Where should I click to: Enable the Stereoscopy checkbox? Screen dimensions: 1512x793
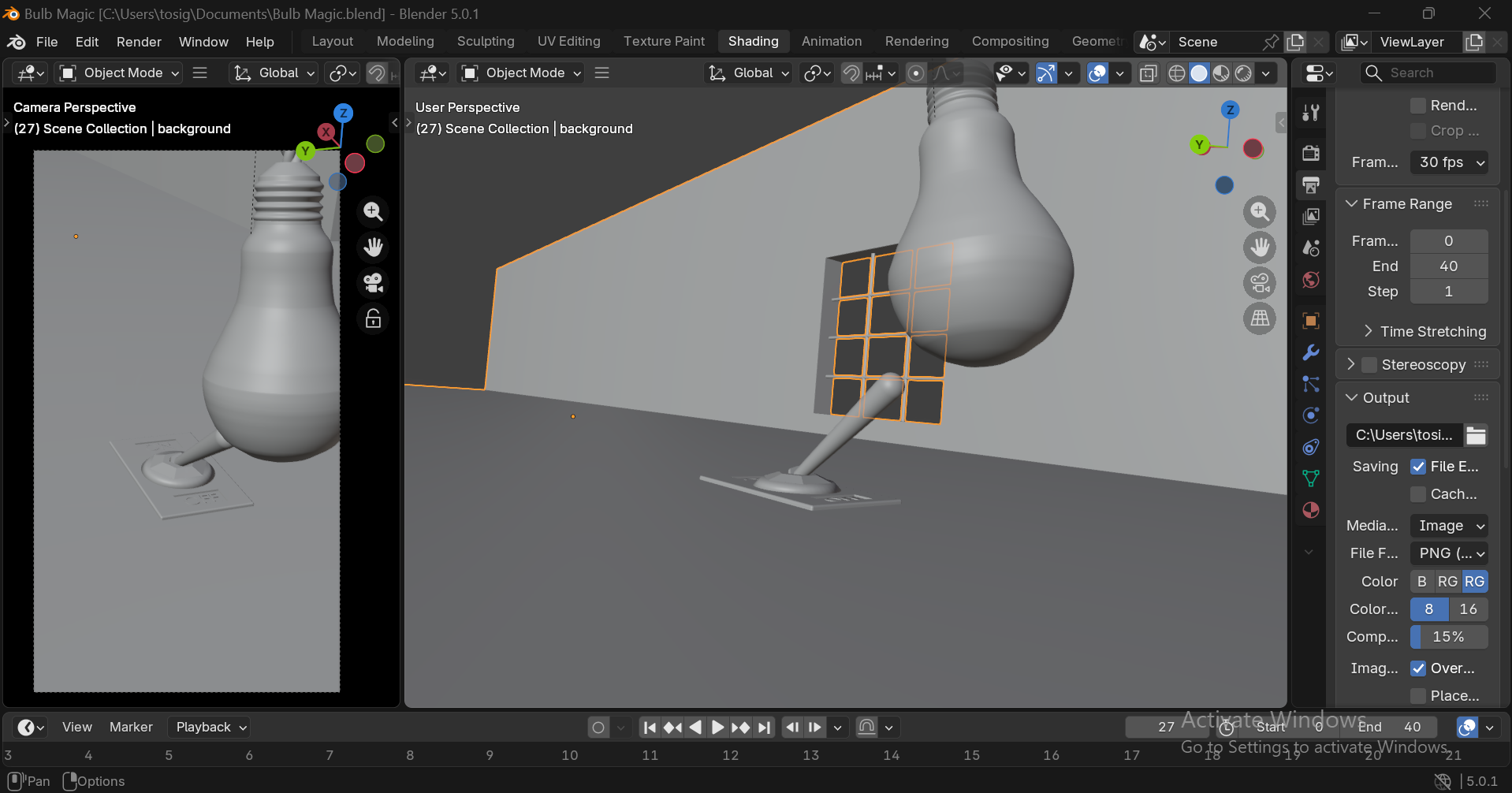pyautogui.click(x=1369, y=364)
